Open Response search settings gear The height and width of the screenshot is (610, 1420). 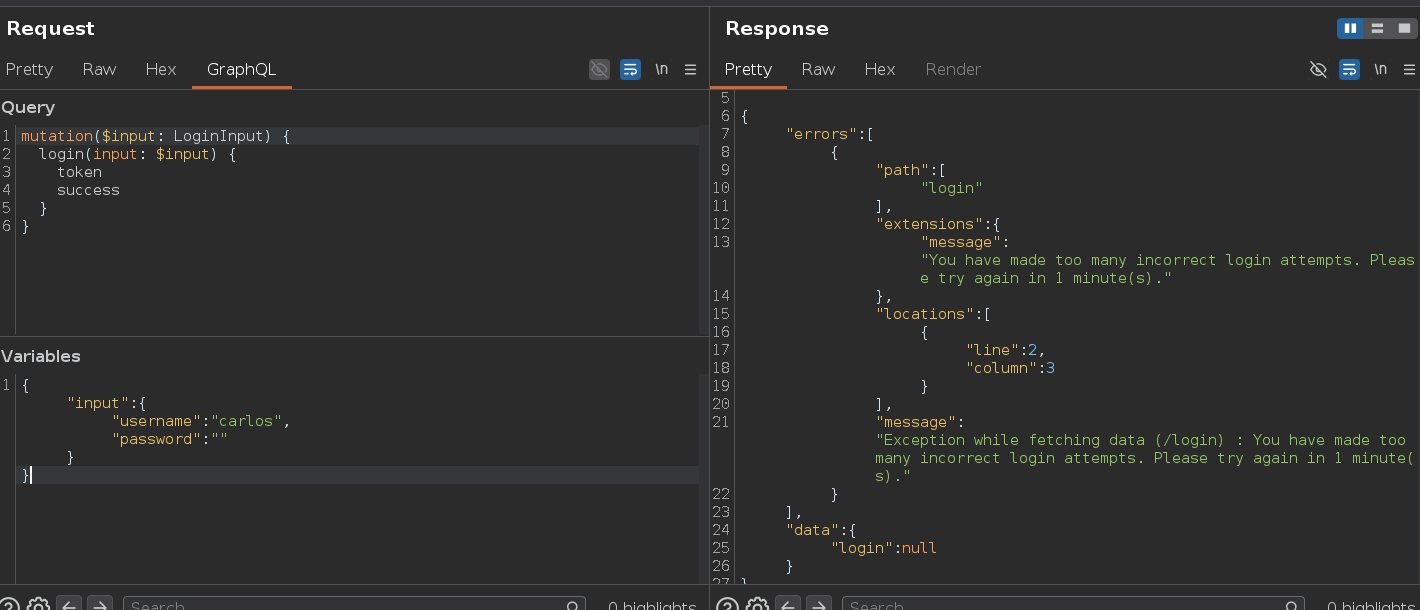click(x=757, y=606)
